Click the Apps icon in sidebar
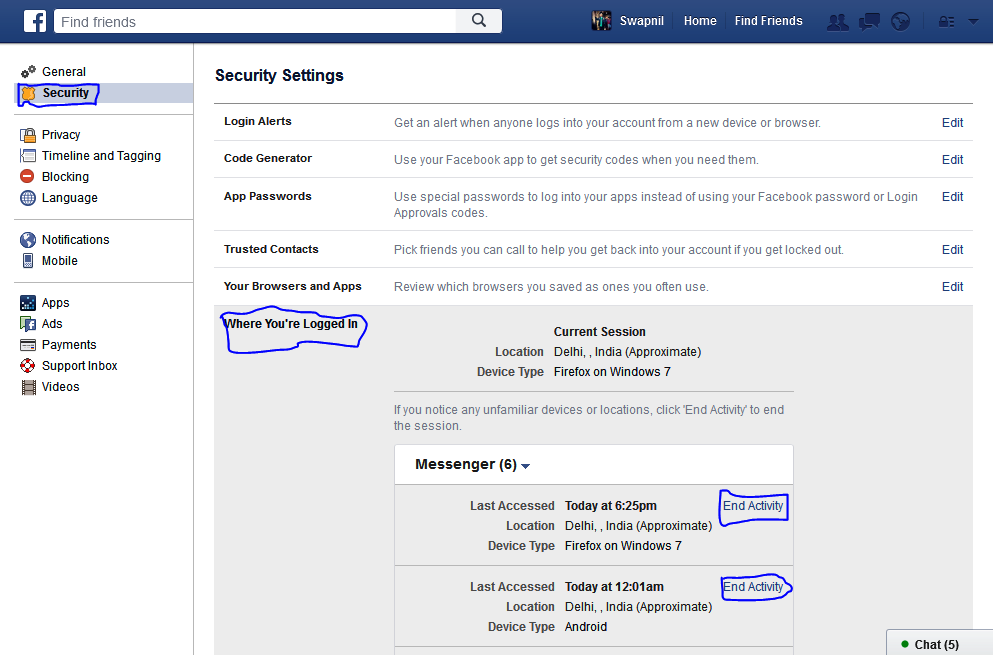This screenshot has width=993, height=655. coord(28,303)
